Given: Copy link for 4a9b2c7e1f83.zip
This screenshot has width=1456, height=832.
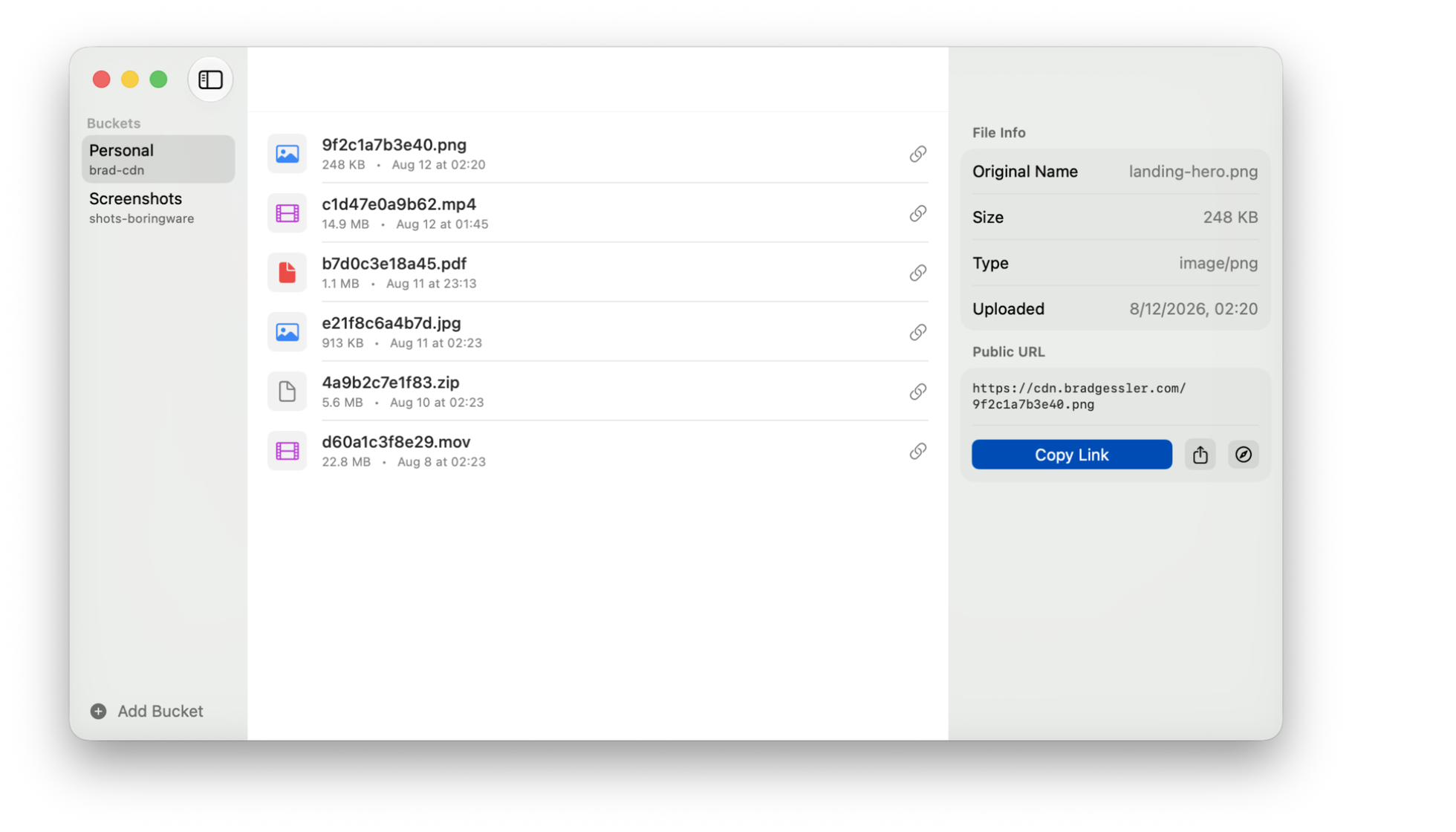Looking at the screenshot, I should coord(917,391).
